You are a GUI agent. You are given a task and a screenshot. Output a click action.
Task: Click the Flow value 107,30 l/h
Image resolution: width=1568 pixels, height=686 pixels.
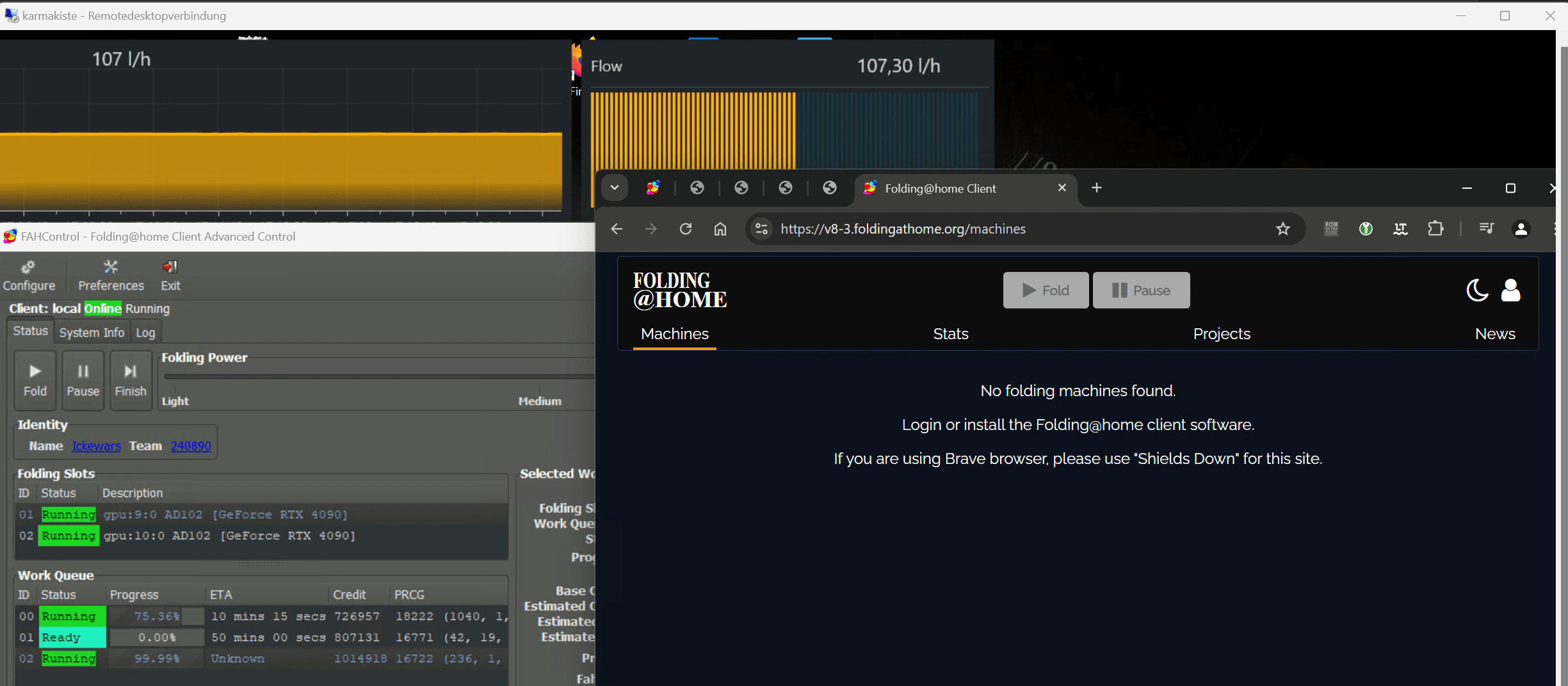point(899,66)
